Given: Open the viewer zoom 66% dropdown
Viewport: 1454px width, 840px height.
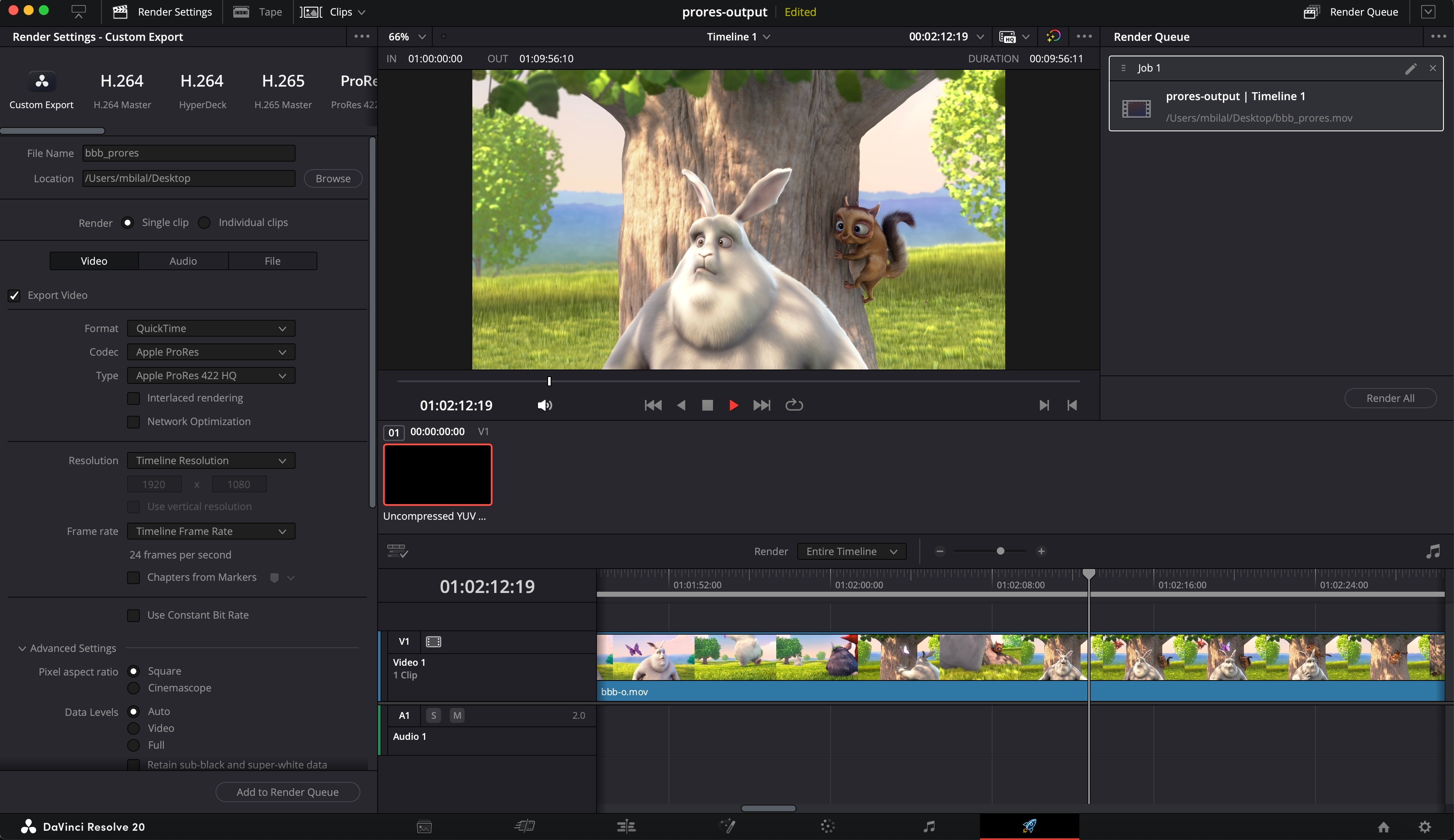Looking at the screenshot, I should pos(407,36).
